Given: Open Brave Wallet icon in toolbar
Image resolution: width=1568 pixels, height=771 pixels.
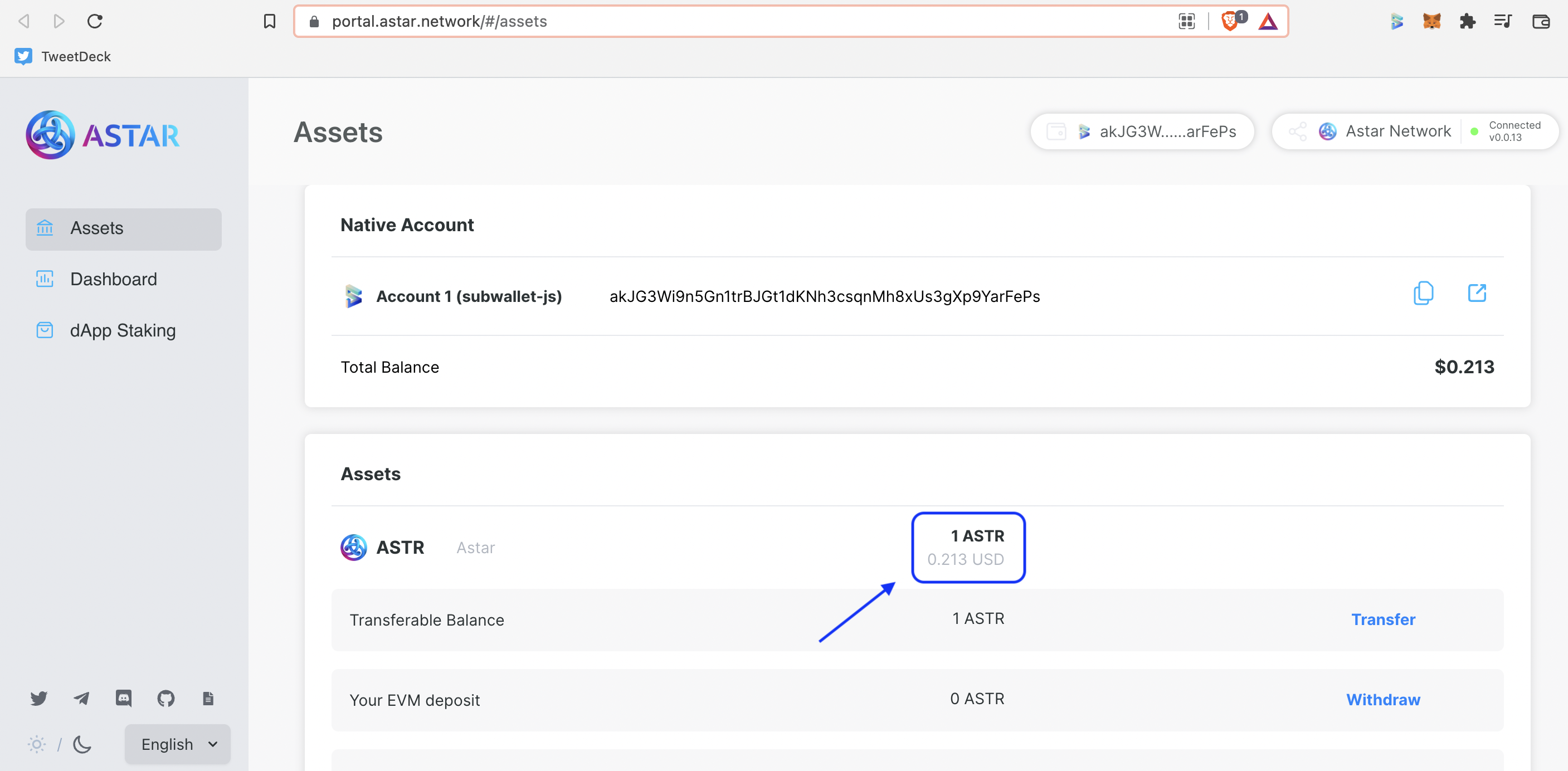Looking at the screenshot, I should (x=1541, y=21).
